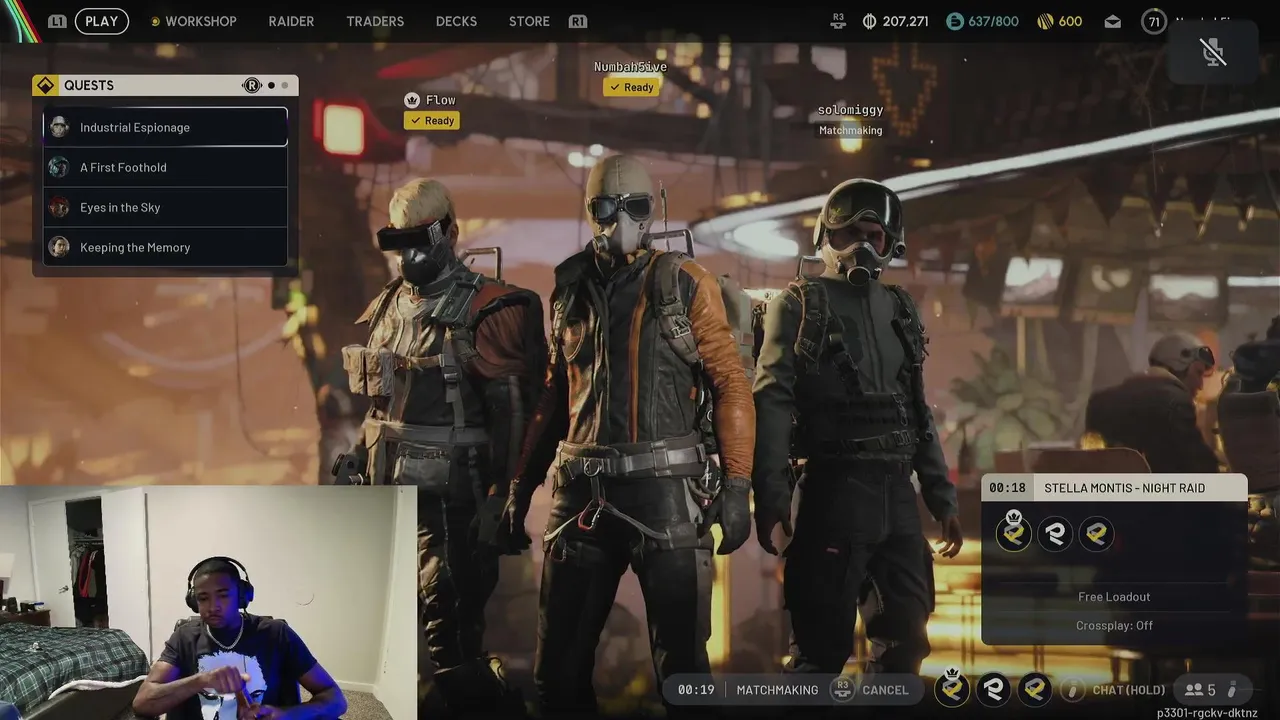The height and width of the screenshot is (720, 1280).
Task: Toggle Flow's Ready status badge
Action: click(x=431, y=120)
